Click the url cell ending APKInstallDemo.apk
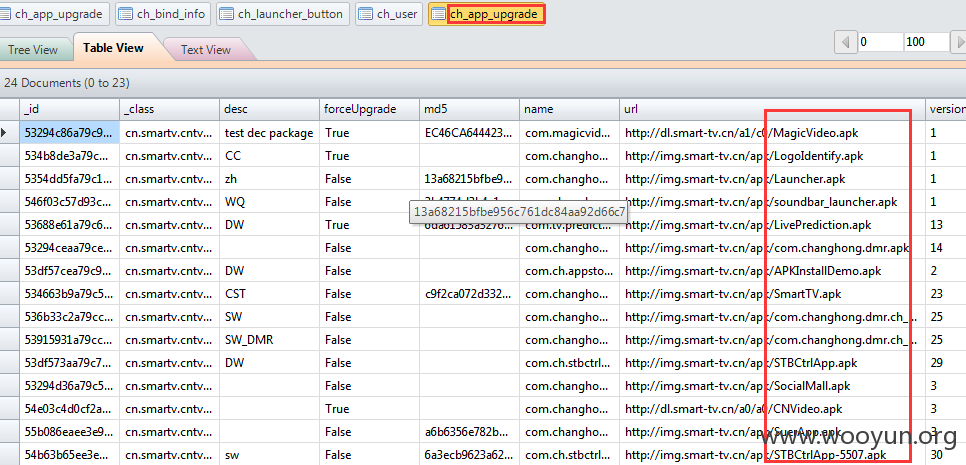 tap(773, 270)
